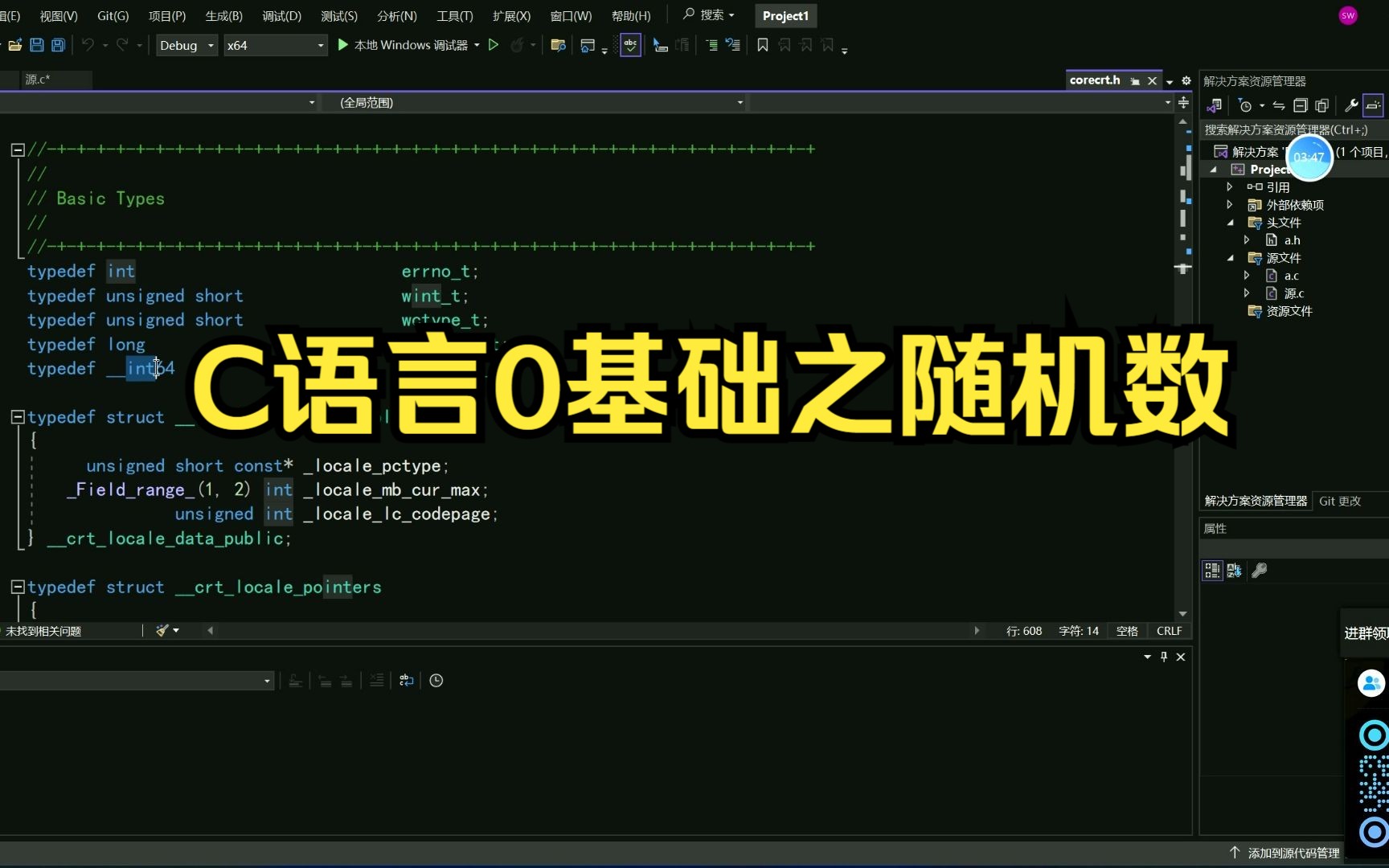Collapse the Basic Types comment block
The image size is (1389, 868).
click(18, 149)
